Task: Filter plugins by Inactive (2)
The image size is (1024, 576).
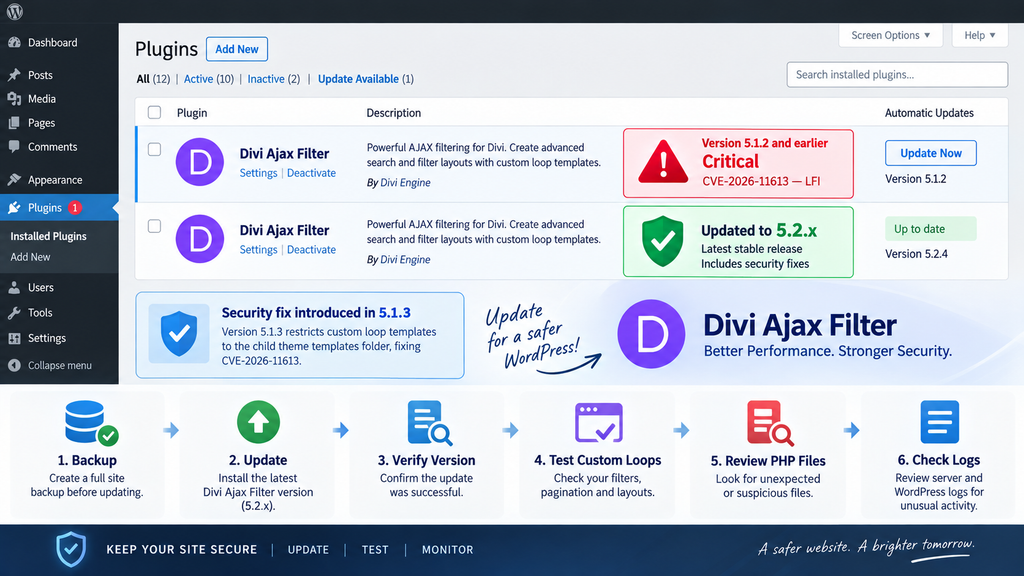Action: [274, 79]
